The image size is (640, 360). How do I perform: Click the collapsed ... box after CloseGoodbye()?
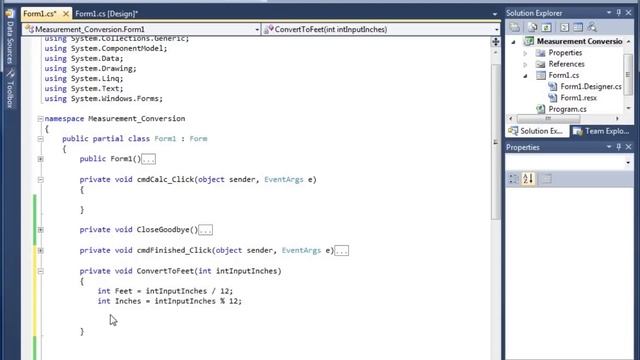tap(205, 230)
